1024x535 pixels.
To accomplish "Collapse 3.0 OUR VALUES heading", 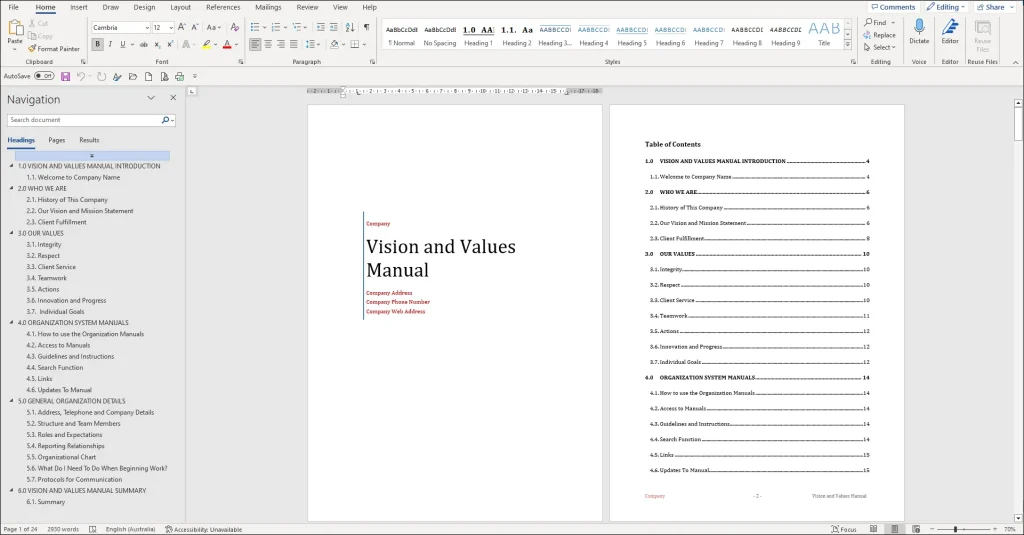I will point(12,233).
